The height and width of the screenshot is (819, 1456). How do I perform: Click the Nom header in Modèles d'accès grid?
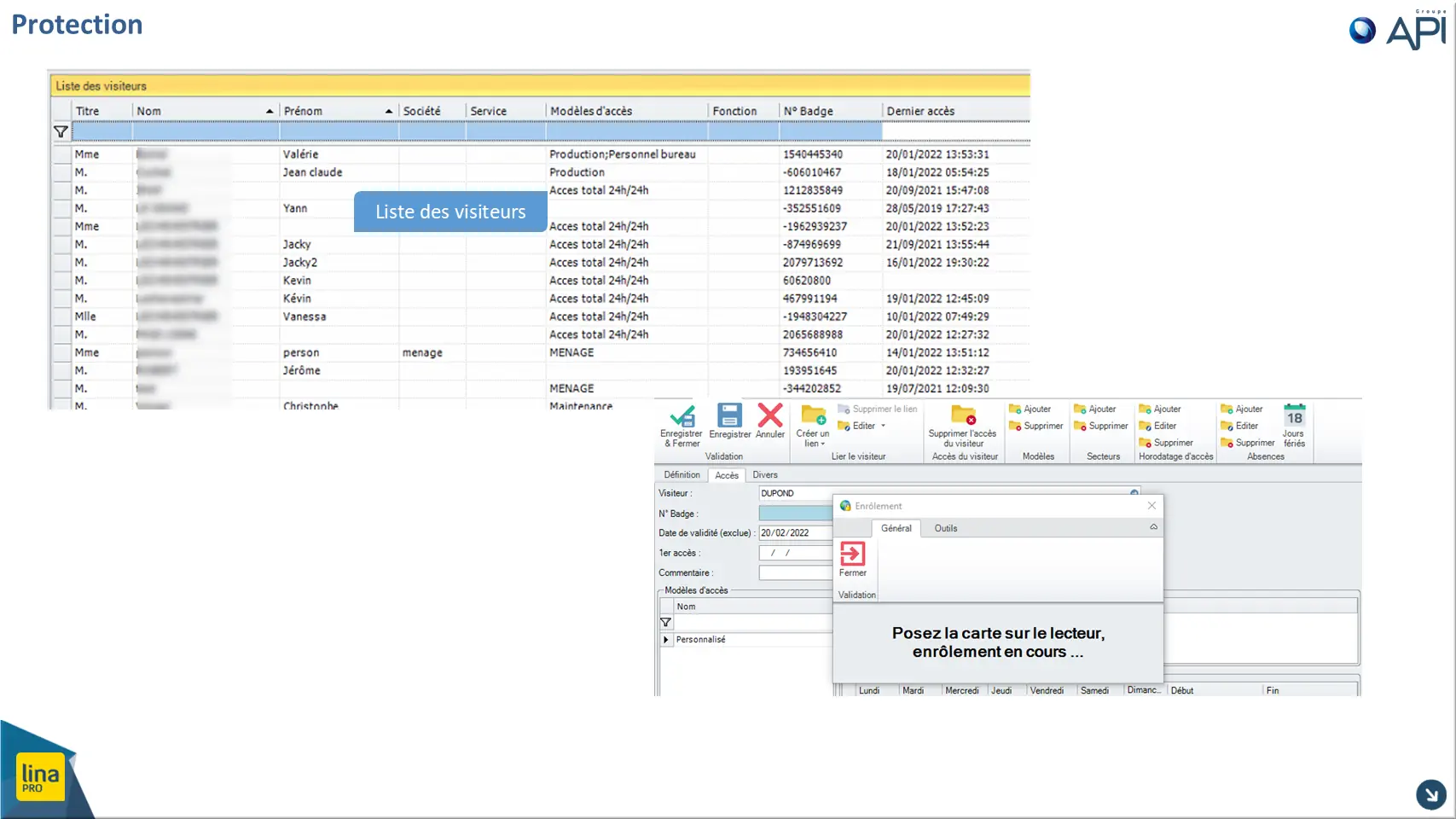pos(752,607)
